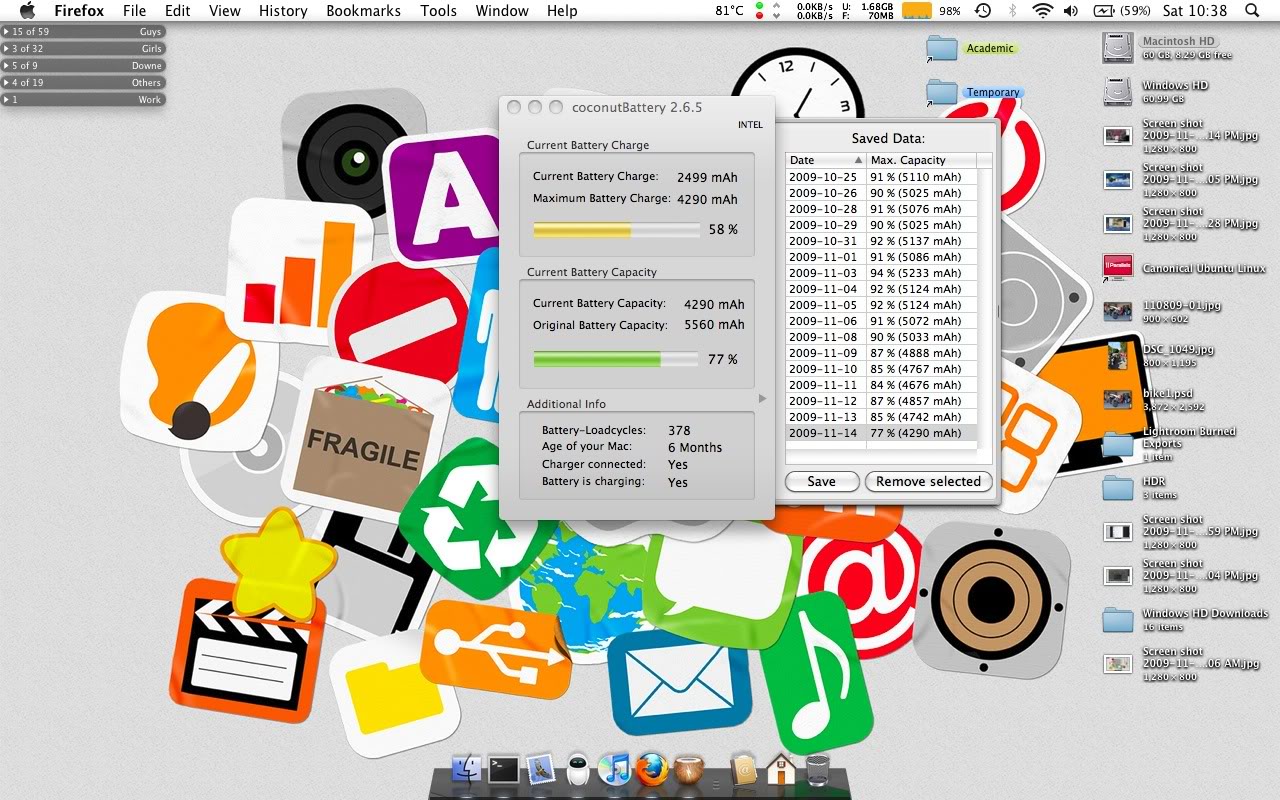Screen dimensions: 1280x800
Task: Click the Wi-Fi status icon
Action: [1043, 10]
